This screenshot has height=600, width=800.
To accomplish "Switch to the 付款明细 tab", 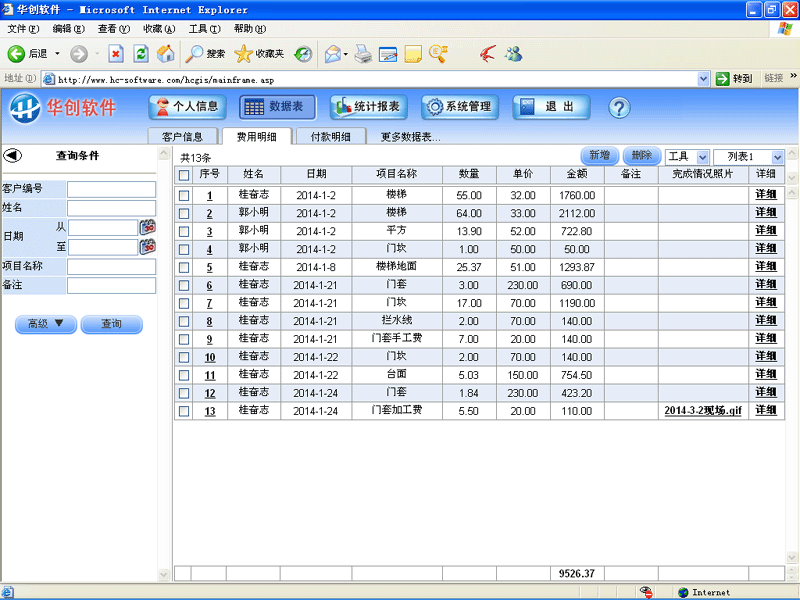I will point(330,137).
